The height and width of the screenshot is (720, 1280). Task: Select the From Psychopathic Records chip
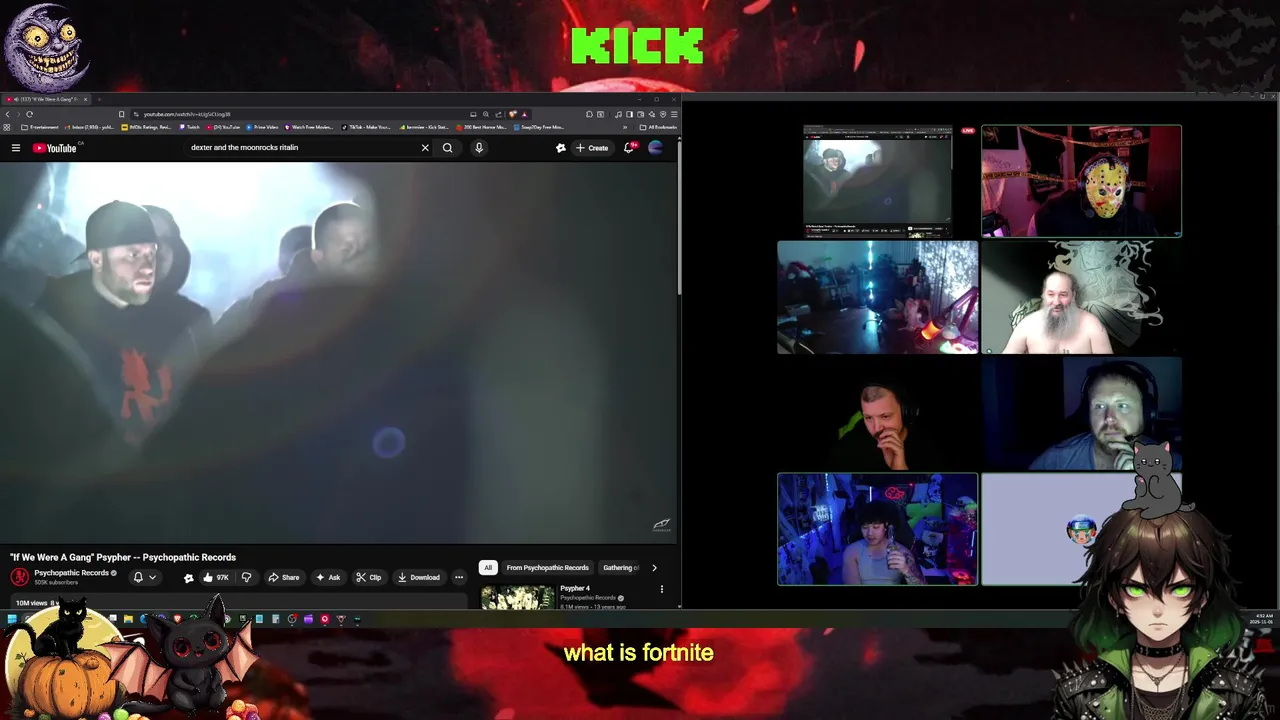click(x=547, y=568)
